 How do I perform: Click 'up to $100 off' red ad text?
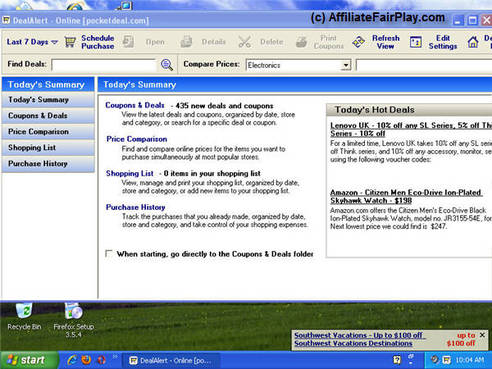[x=461, y=339]
